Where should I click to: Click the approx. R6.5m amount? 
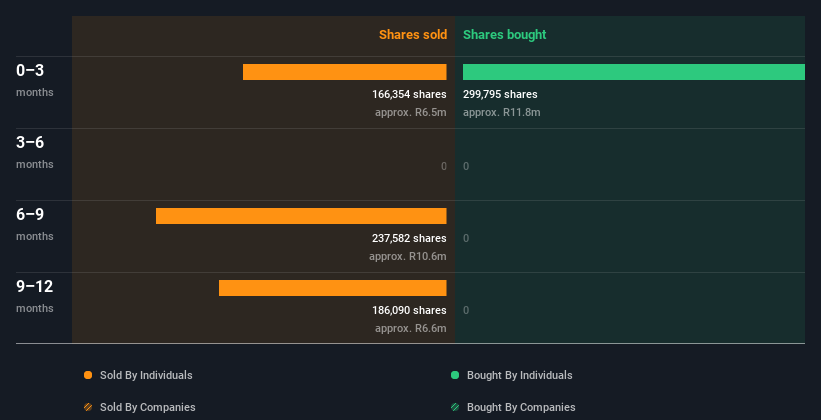[x=411, y=112]
